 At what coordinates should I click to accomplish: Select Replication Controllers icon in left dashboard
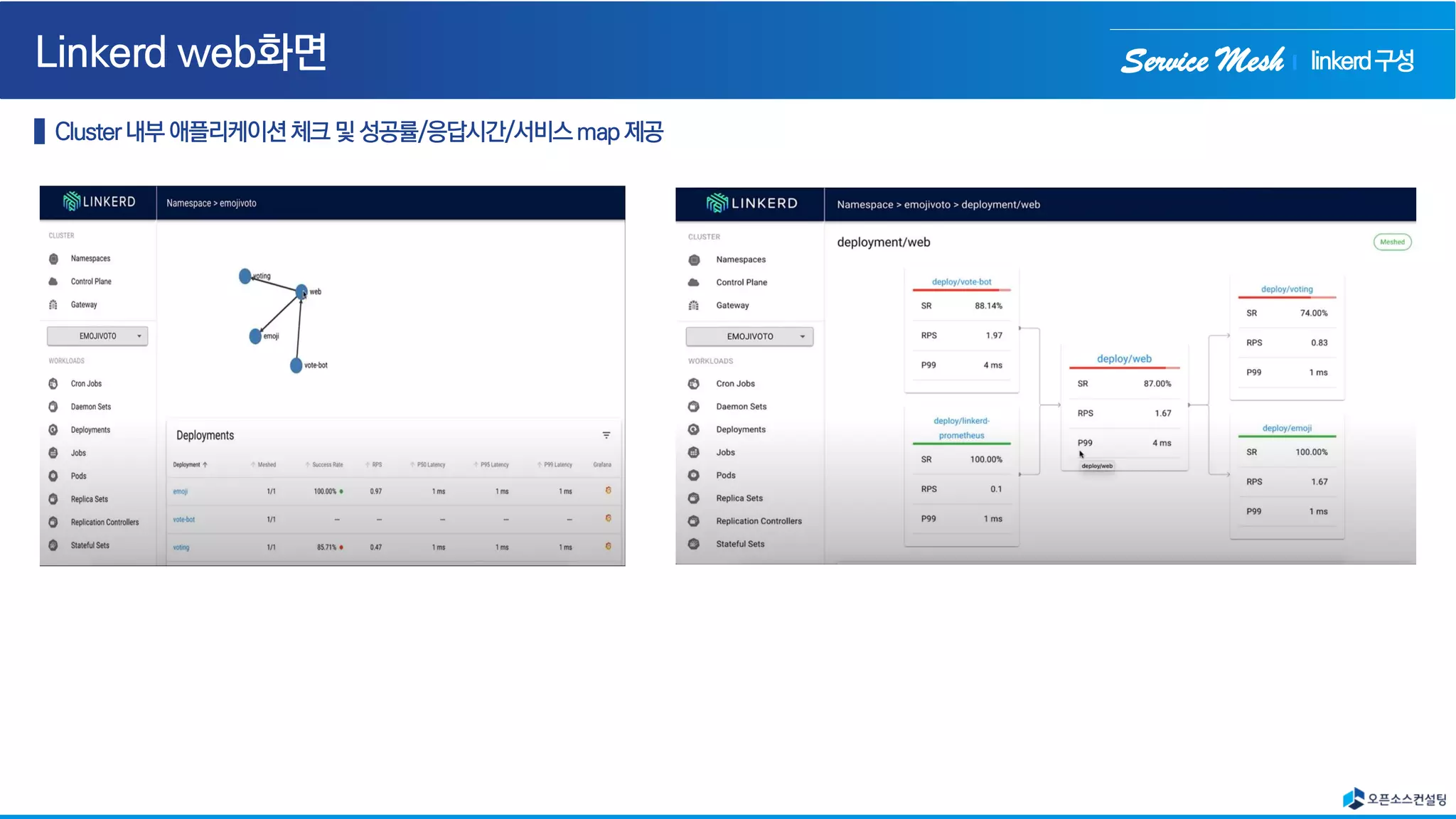[53, 523]
